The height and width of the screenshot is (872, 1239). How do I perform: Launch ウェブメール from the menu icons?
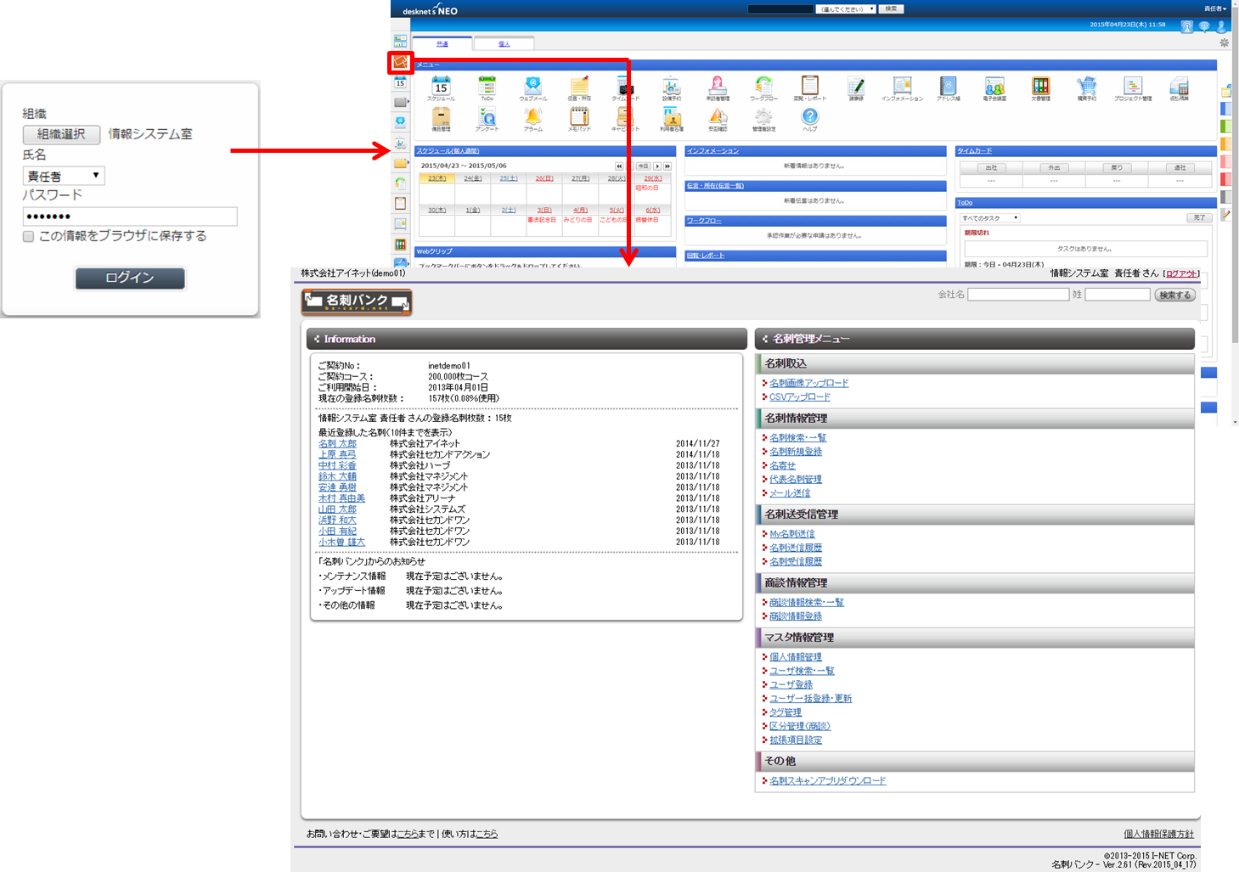(533, 87)
